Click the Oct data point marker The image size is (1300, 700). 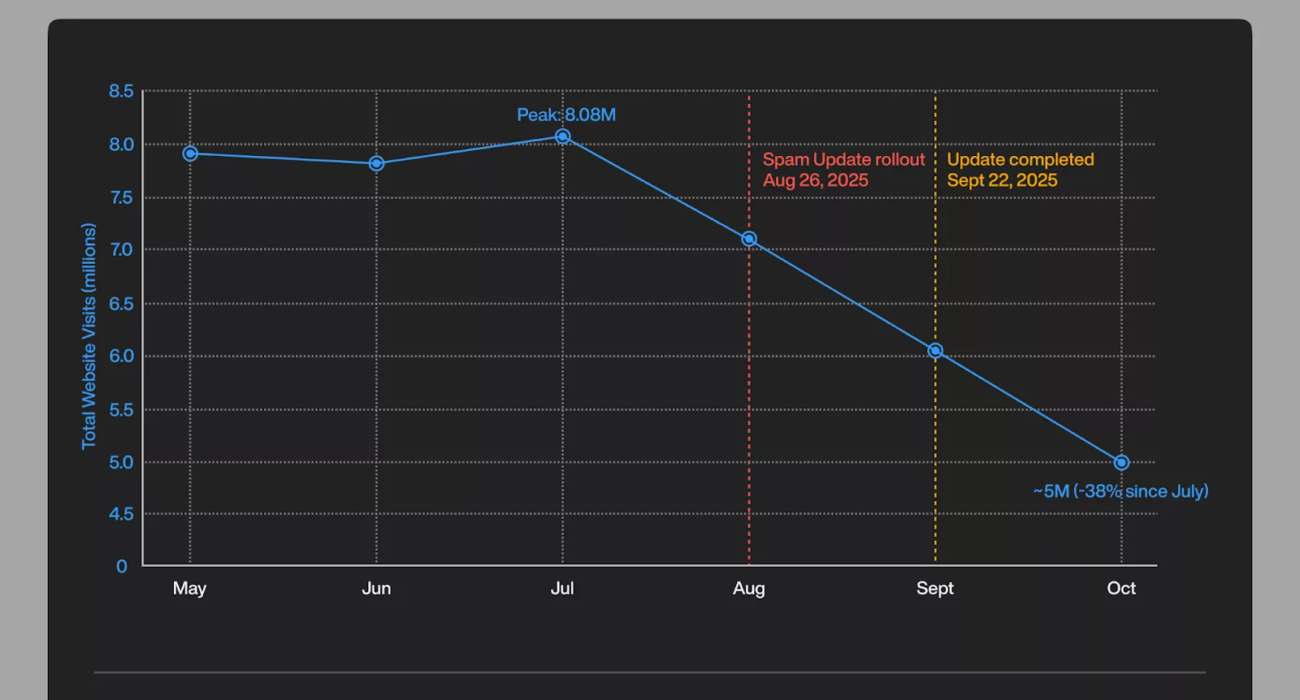[1121, 462]
